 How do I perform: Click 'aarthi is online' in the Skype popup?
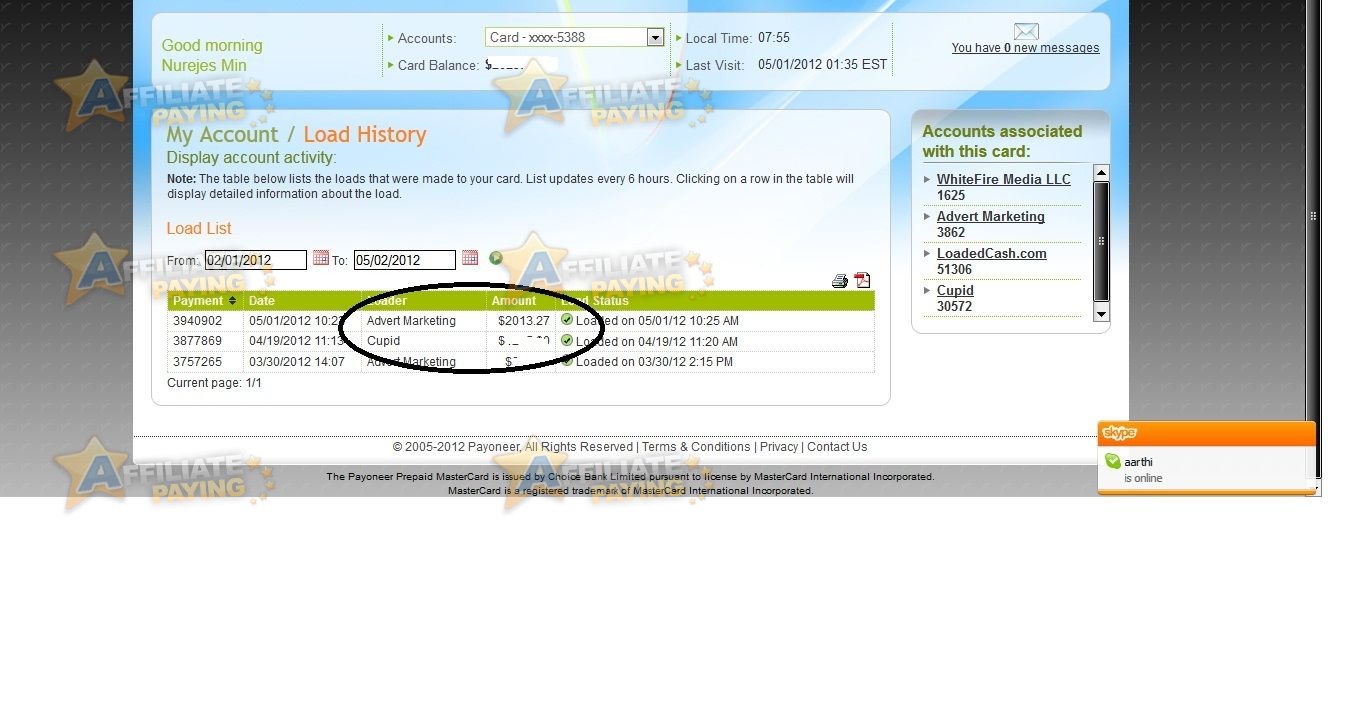pos(1143,470)
